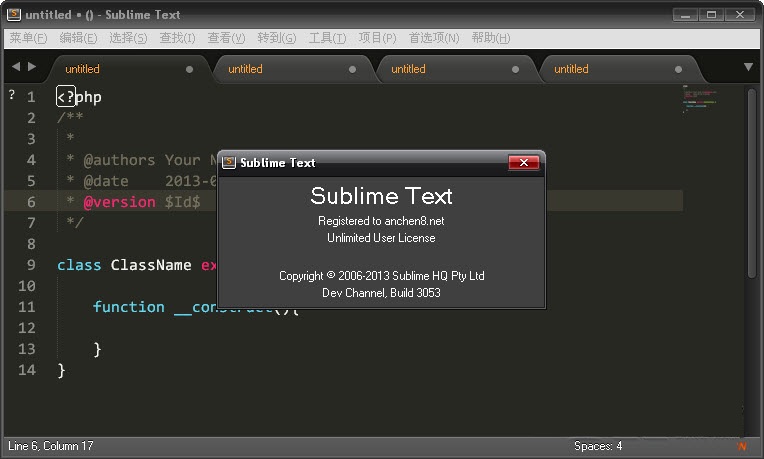Close the second untitled tab via its dot
Screen dimensions: 764x459
pyautogui.click(x=353, y=70)
